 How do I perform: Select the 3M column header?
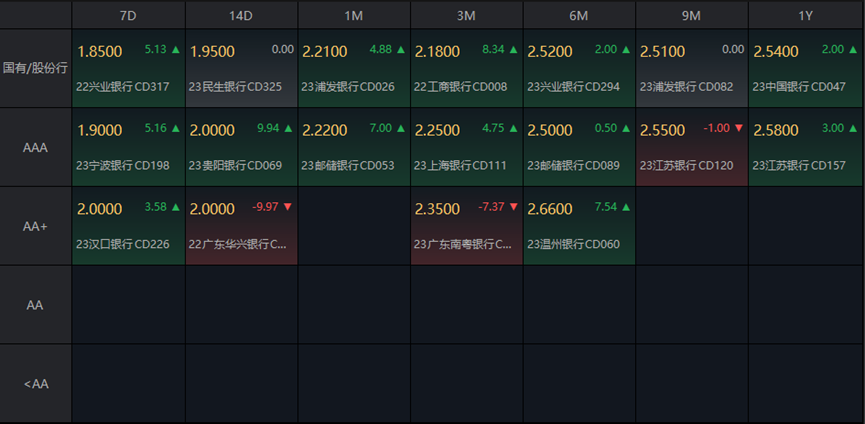coord(466,15)
